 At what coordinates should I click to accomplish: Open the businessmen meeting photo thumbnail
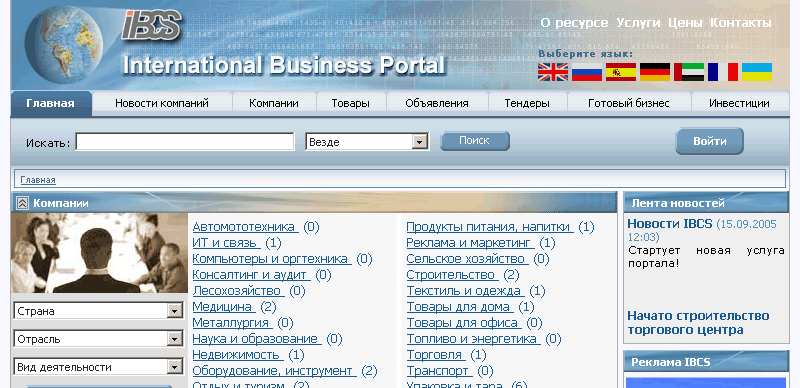pos(99,253)
